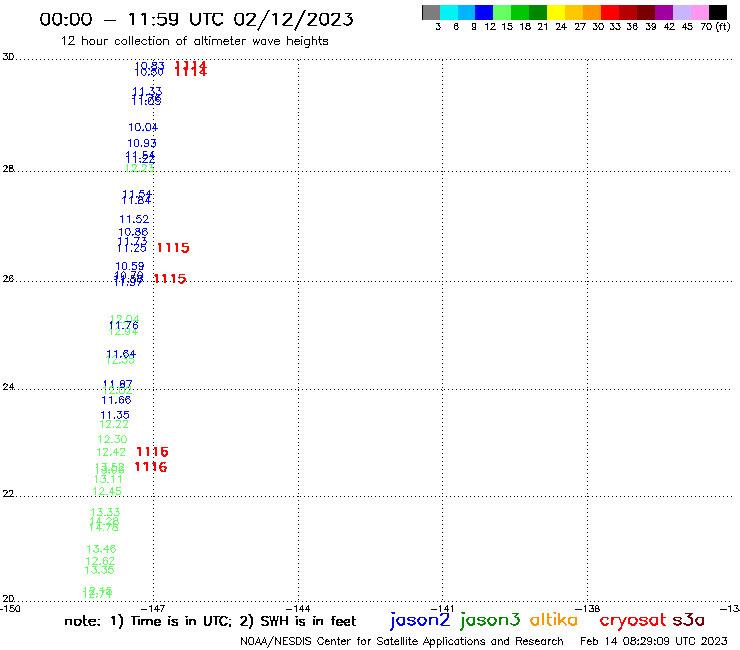
Task: Select the black legend swatch
Action: 717,12
